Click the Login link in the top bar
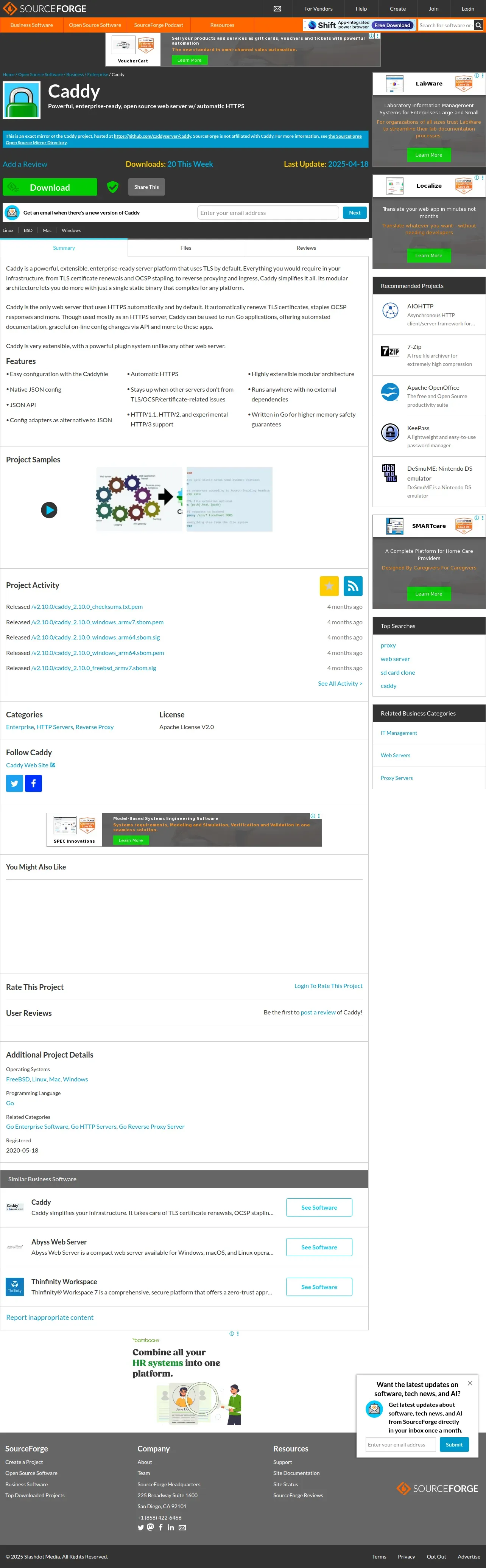The height and width of the screenshot is (1568, 486). 468,9
